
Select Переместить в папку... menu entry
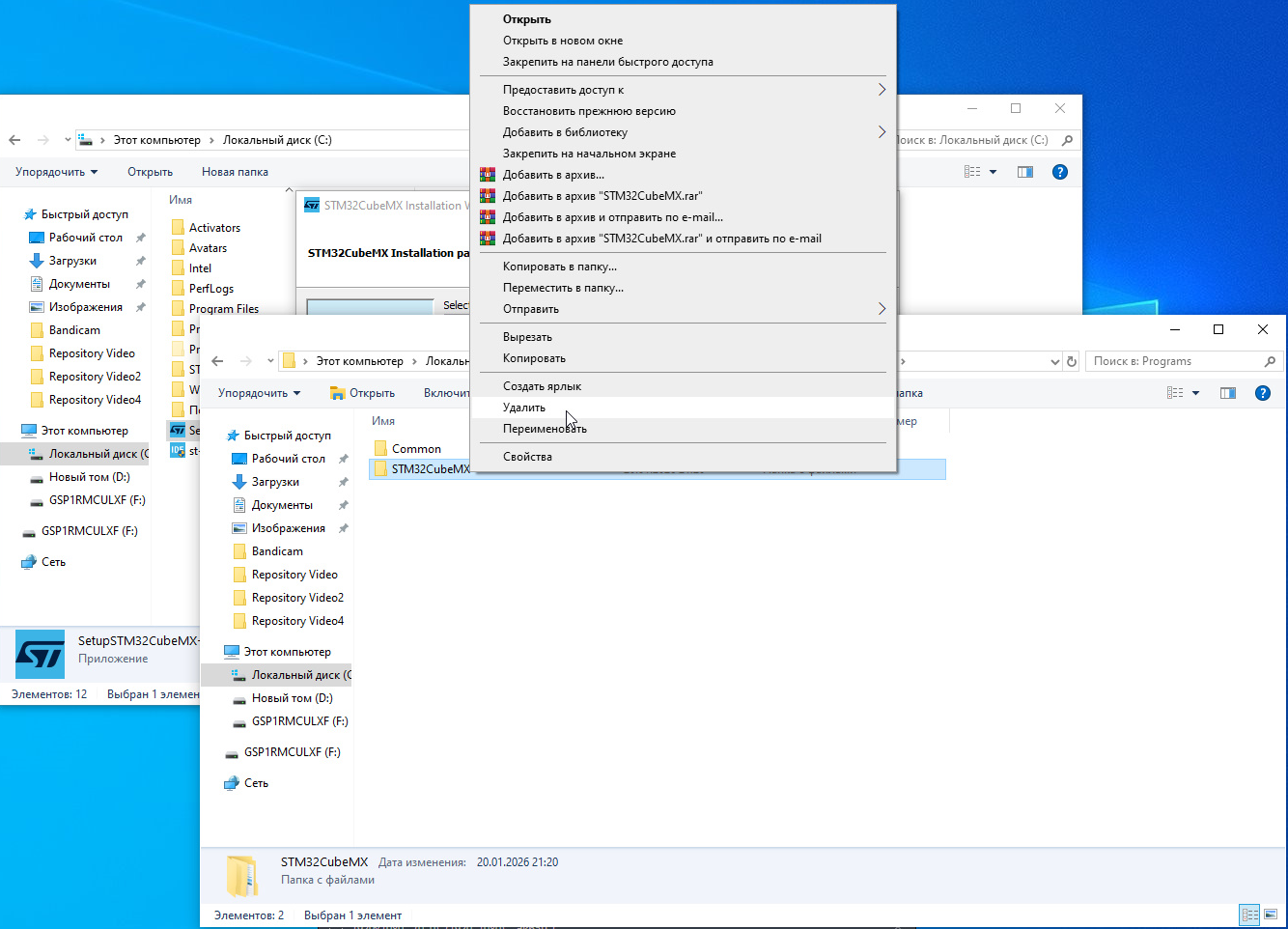683,288
